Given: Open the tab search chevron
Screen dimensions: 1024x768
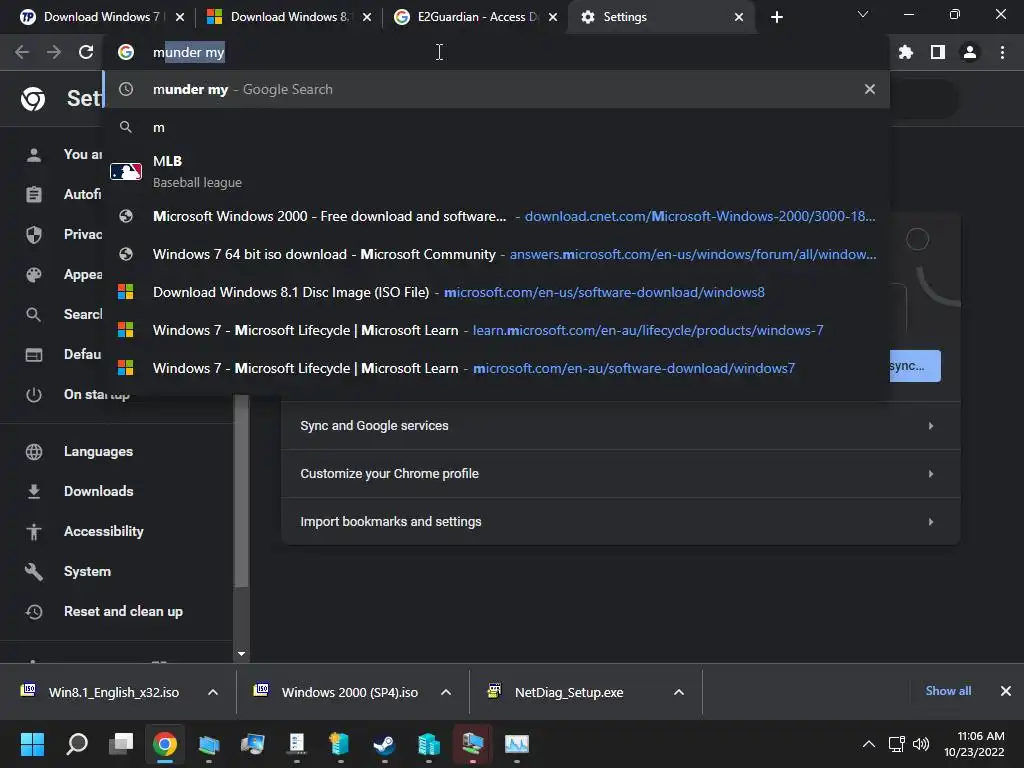Looking at the screenshot, I should tap(863, 14).
